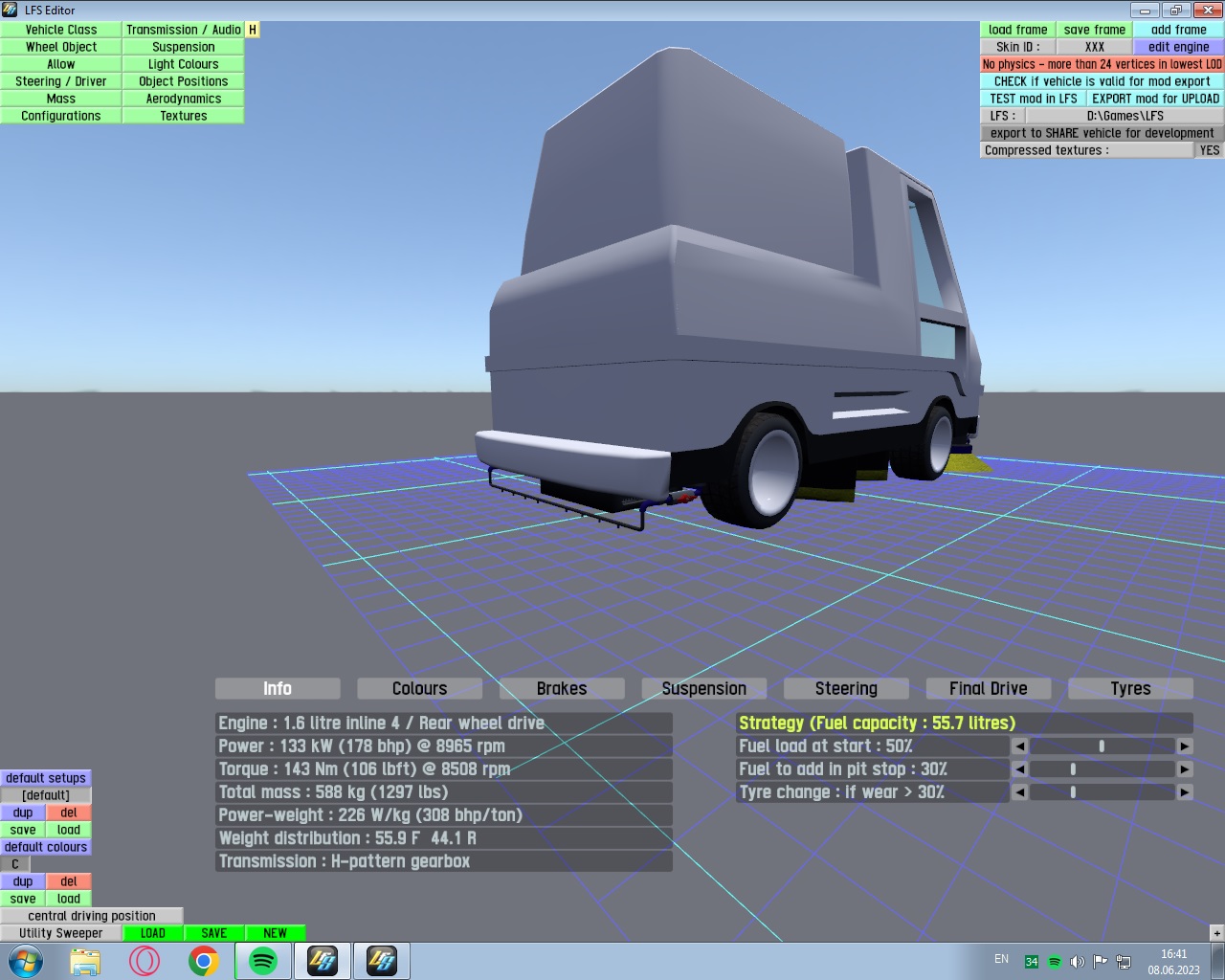Open the Windows Start menu
Viewport: 1225px width, 980px height.
(26, 961)
